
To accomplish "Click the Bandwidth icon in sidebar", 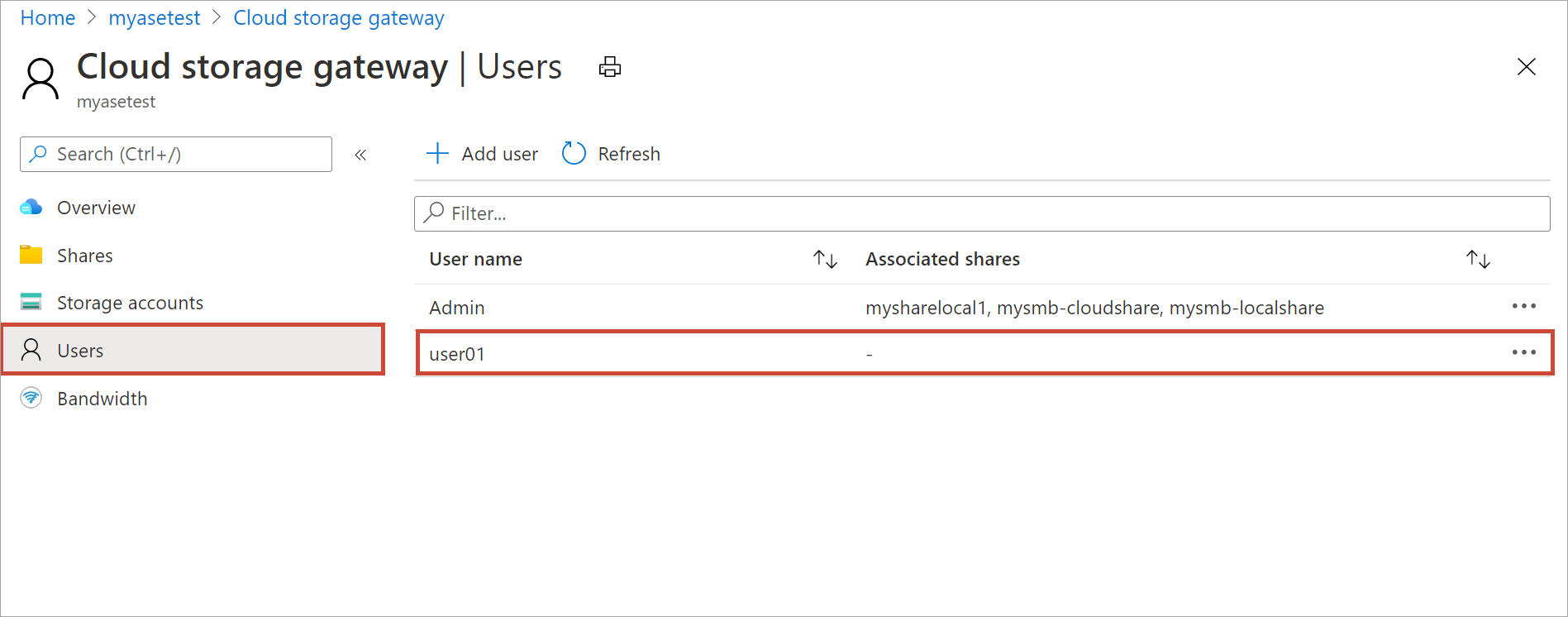I will pyautogui.click(x=31, y=398).
